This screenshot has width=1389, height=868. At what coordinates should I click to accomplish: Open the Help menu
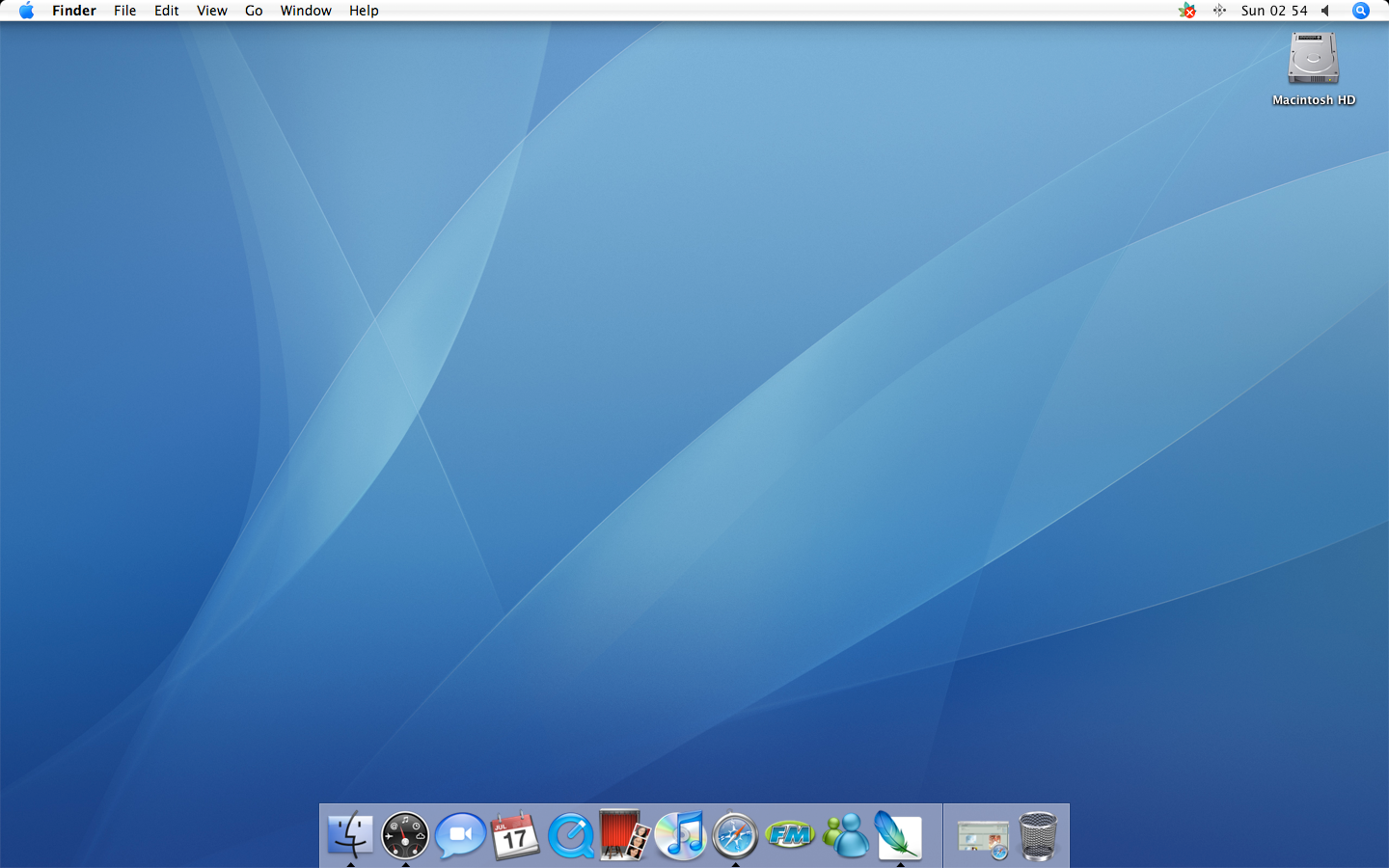pos(364,11)
